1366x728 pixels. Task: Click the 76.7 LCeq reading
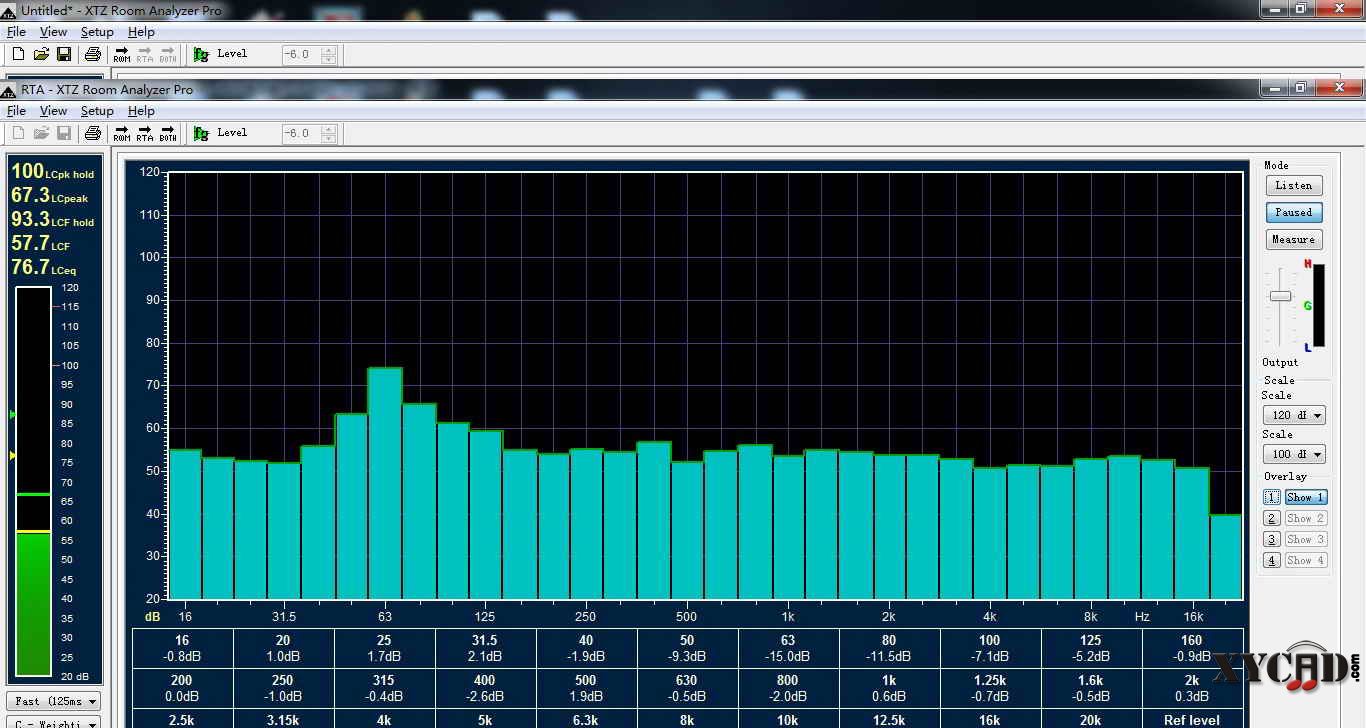coord(44,268)
